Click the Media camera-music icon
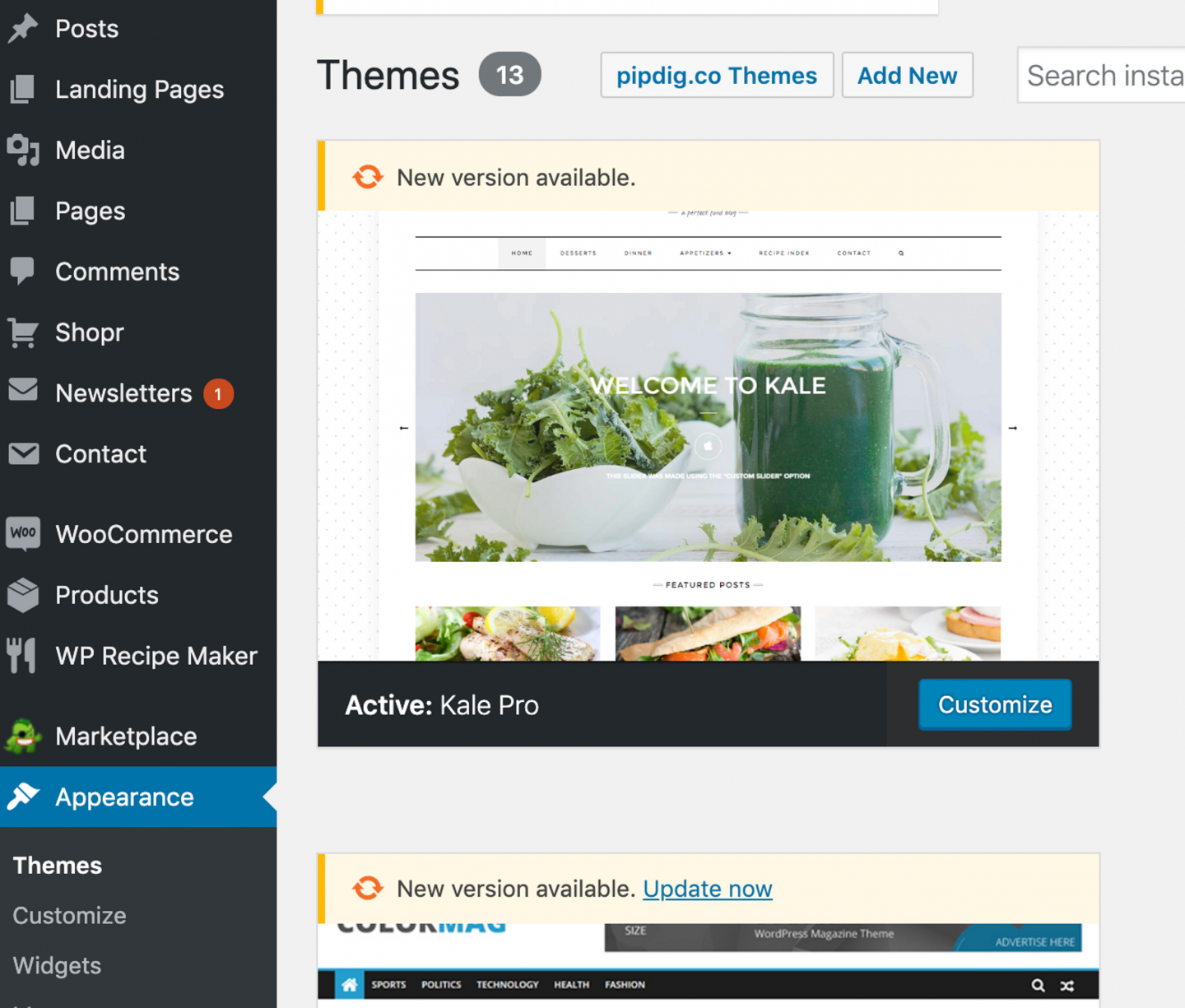 point(23,151)
